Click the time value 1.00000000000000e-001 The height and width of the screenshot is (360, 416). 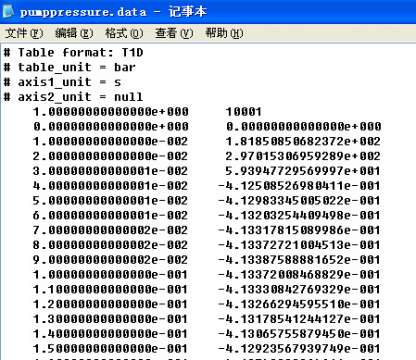point(111,274)
